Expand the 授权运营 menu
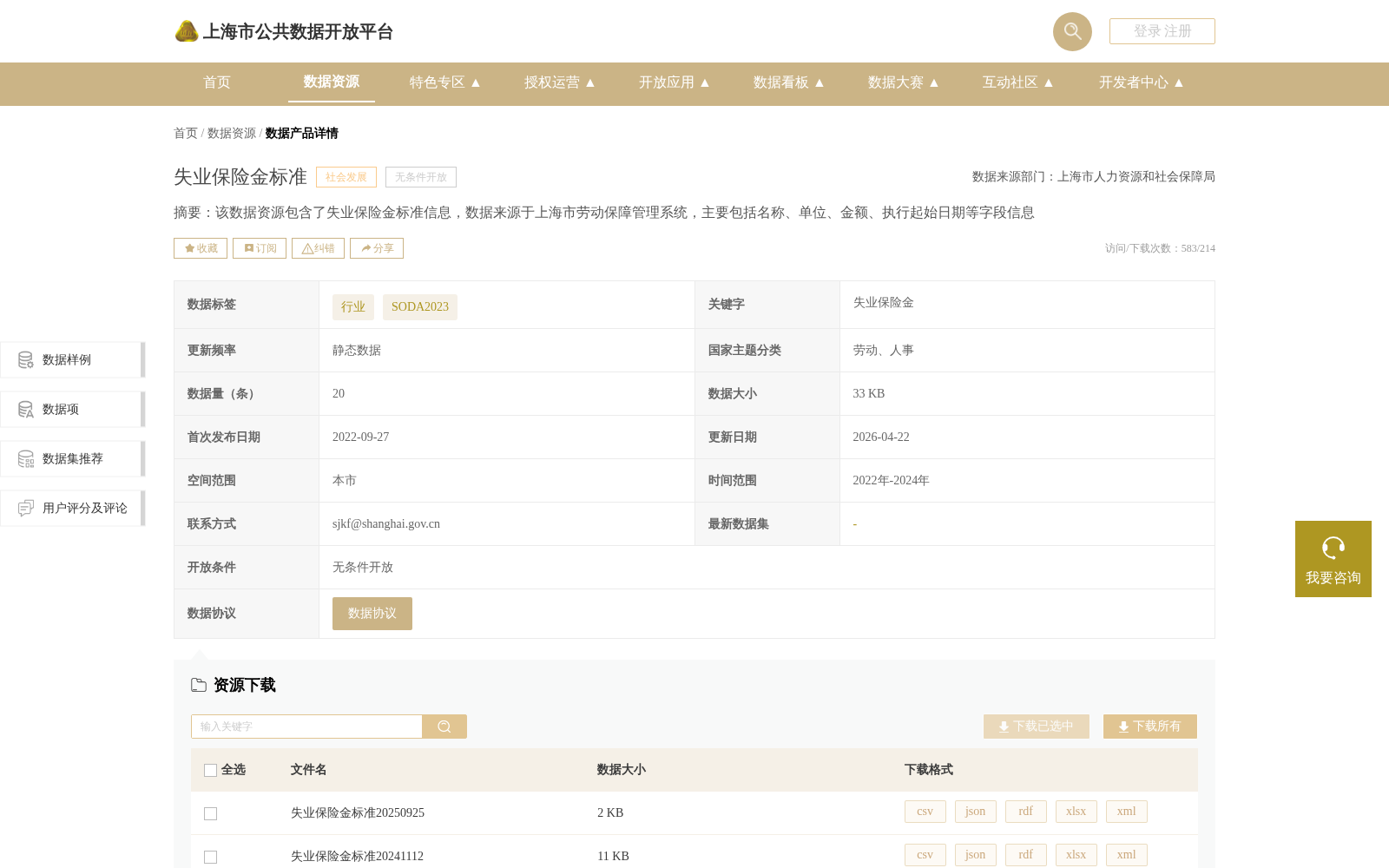The width and height of the screenshot is (1389, 868). 559,82
